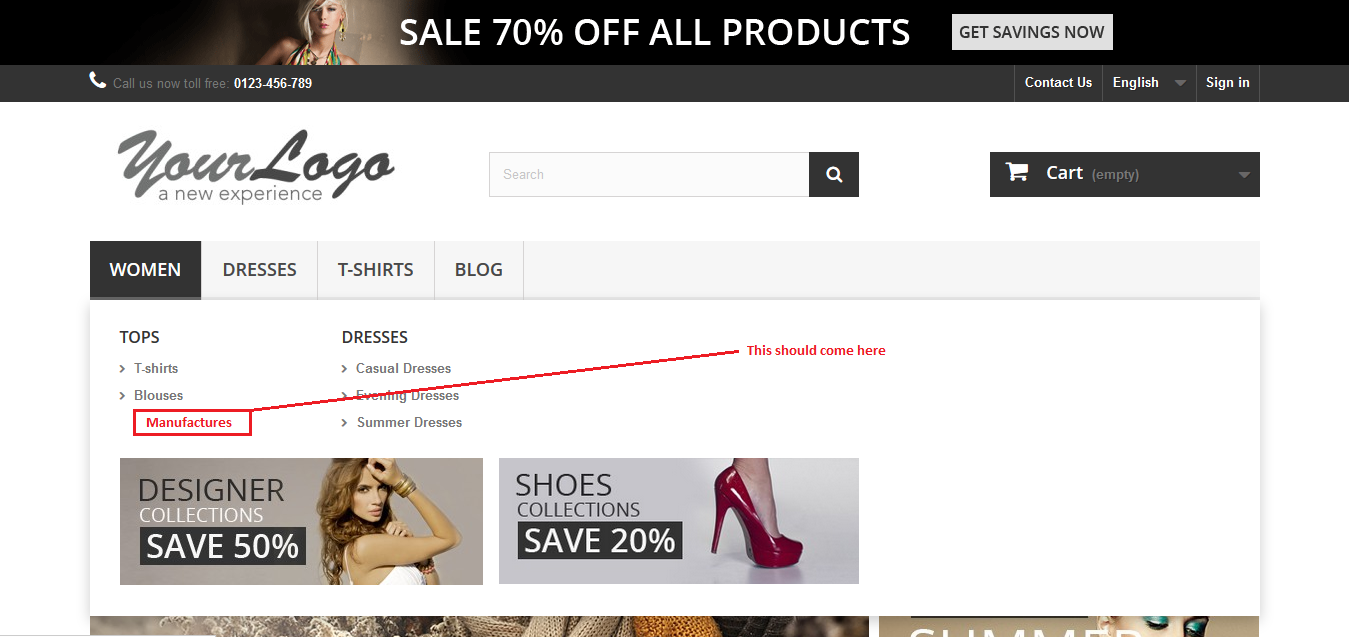The width and height of the screenshot is (1350, 637).
Task: Click the YourLogo site logo
Action: 256,166
